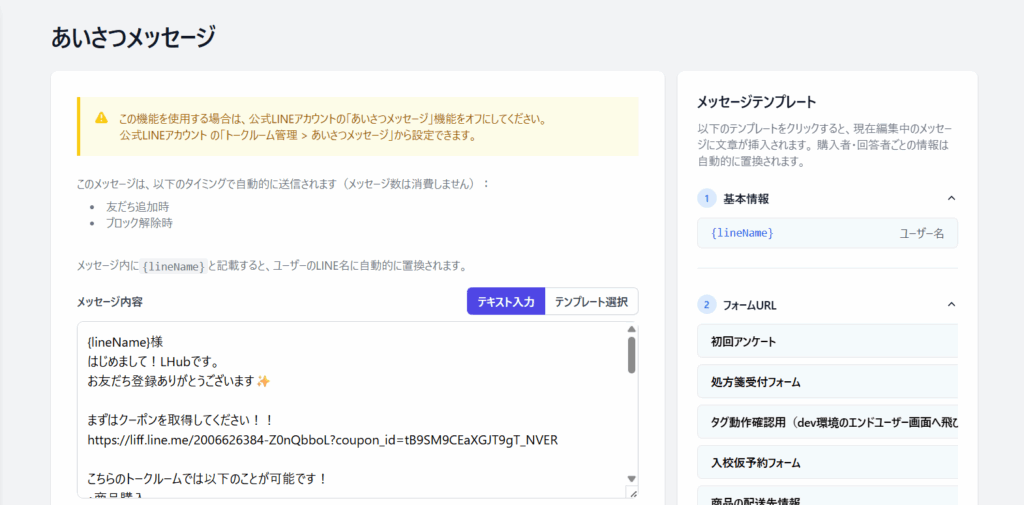Switch to the テキスト入力 tab
Screen dimensions: 1024x505
point(506,302)
